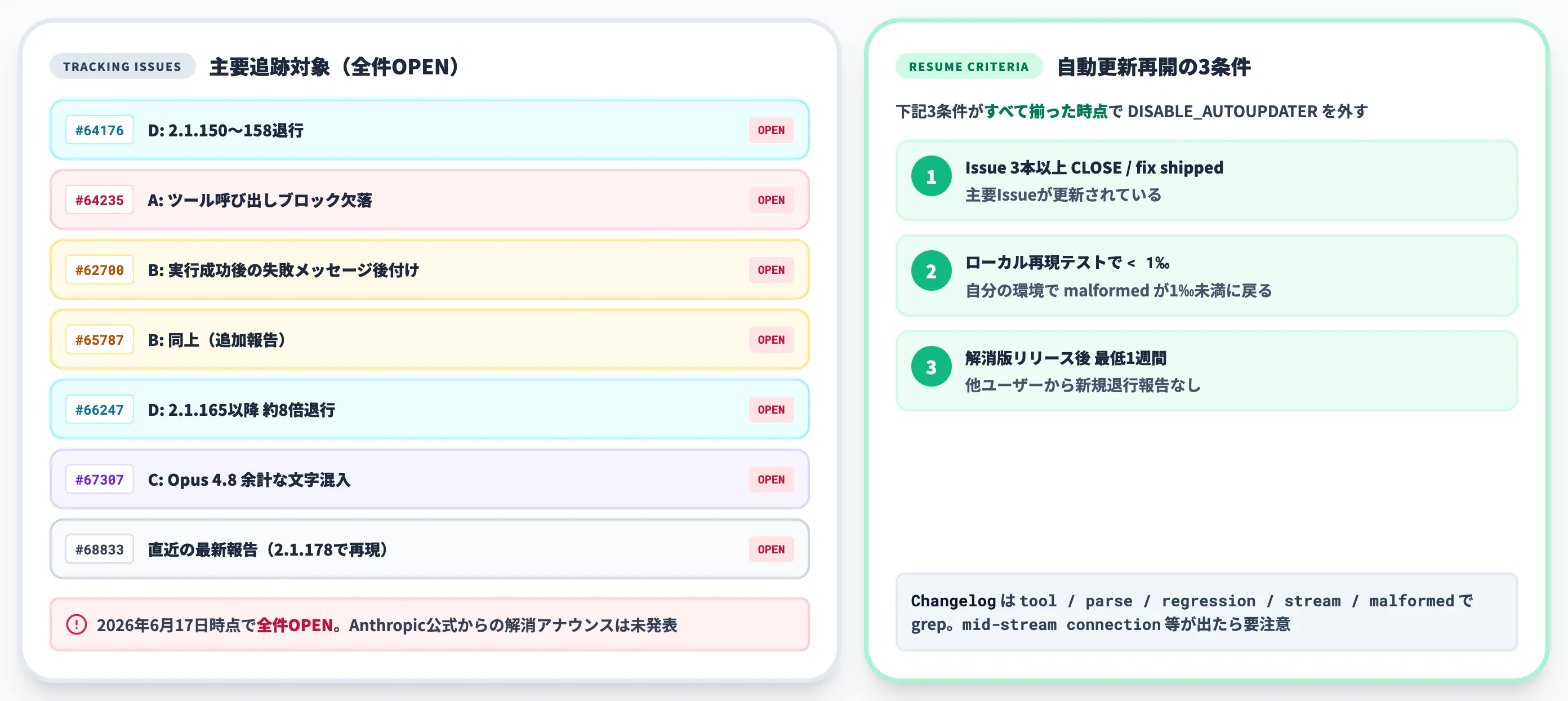Click the green number 3 circle badge
Screen dimensions: 1568x701
tap(930, 367)
